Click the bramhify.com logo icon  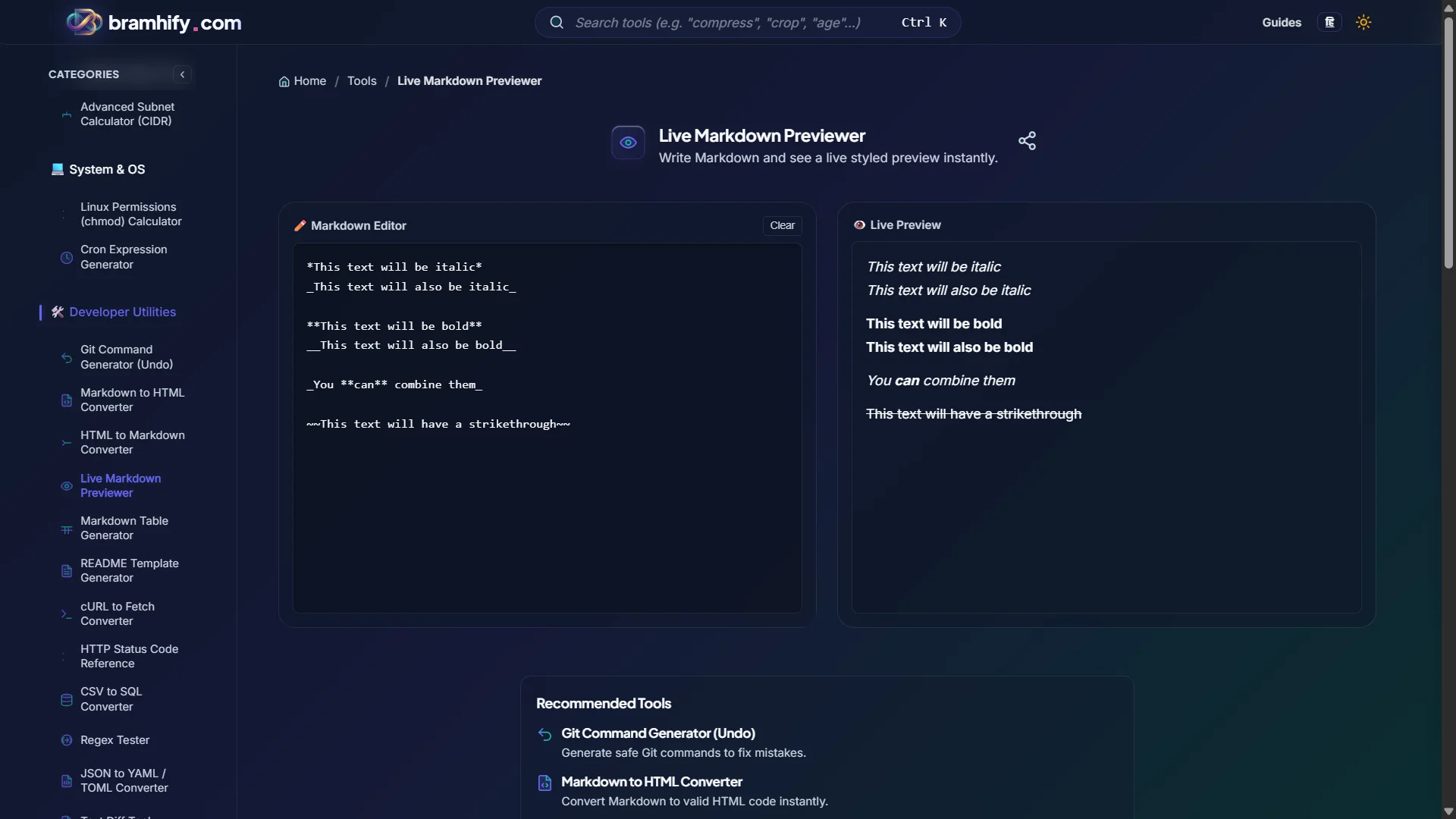coord(84,22)
